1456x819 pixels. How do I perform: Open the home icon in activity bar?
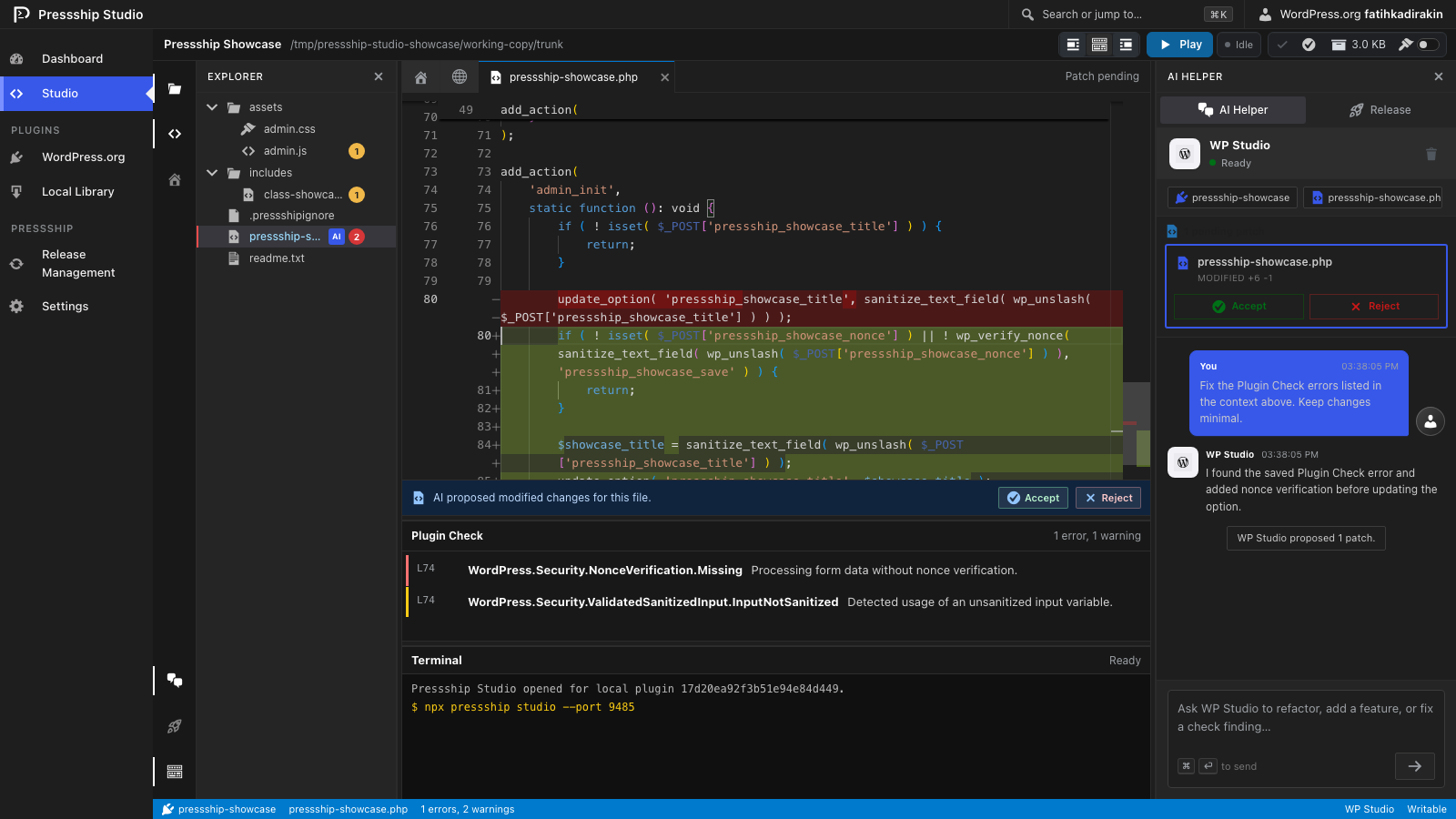175,180
